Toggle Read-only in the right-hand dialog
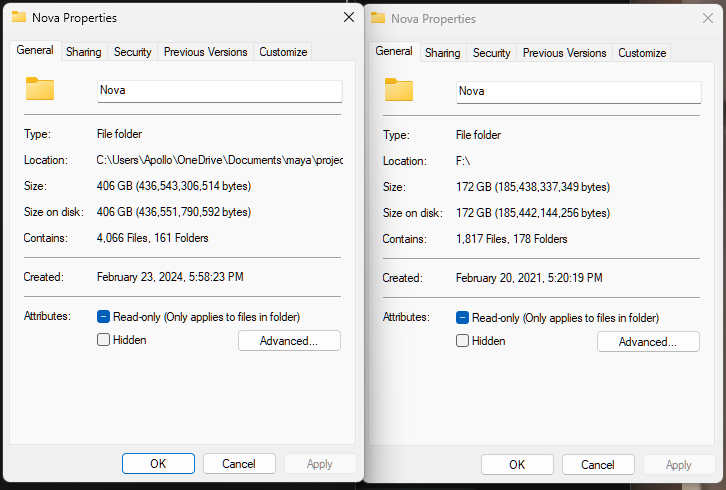Viewport: 726px width, 490px height. pos(462,318)
